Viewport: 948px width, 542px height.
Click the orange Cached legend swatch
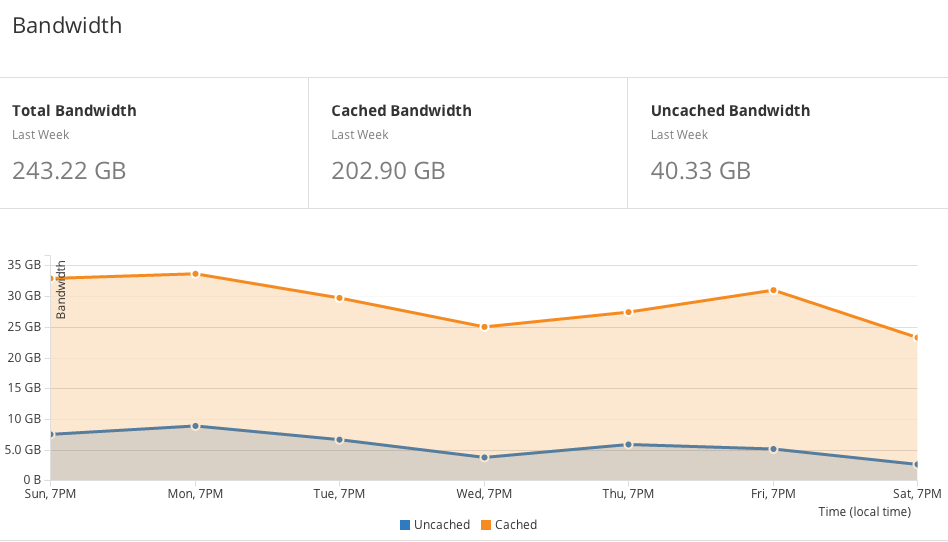click(x=487, y=525)
